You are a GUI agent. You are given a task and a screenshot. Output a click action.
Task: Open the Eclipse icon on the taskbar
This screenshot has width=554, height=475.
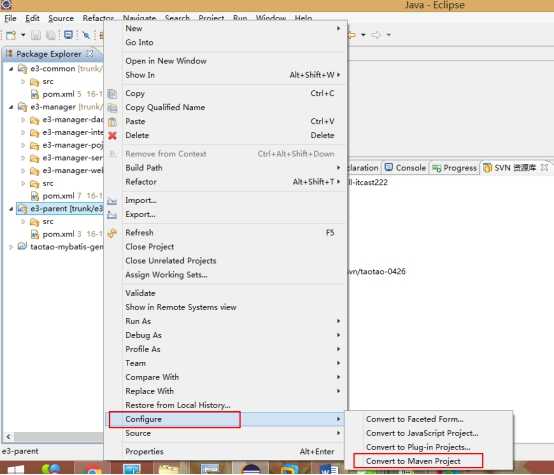click(251, 470)
